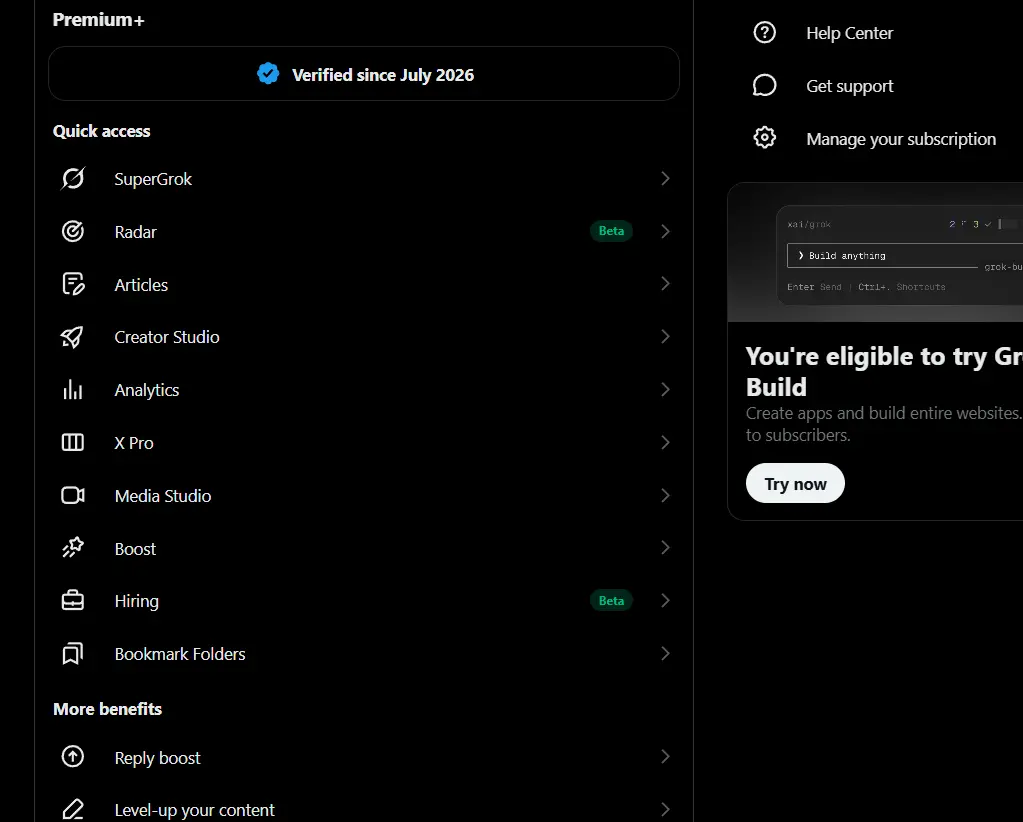
Task: Expand Hiring row chevron
Action: (665, 600)
